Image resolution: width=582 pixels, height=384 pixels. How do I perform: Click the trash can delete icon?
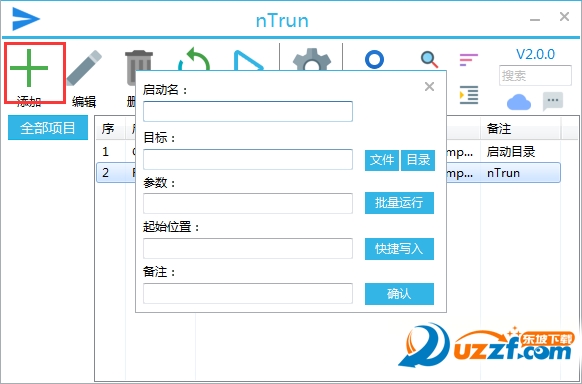point(139,68)
